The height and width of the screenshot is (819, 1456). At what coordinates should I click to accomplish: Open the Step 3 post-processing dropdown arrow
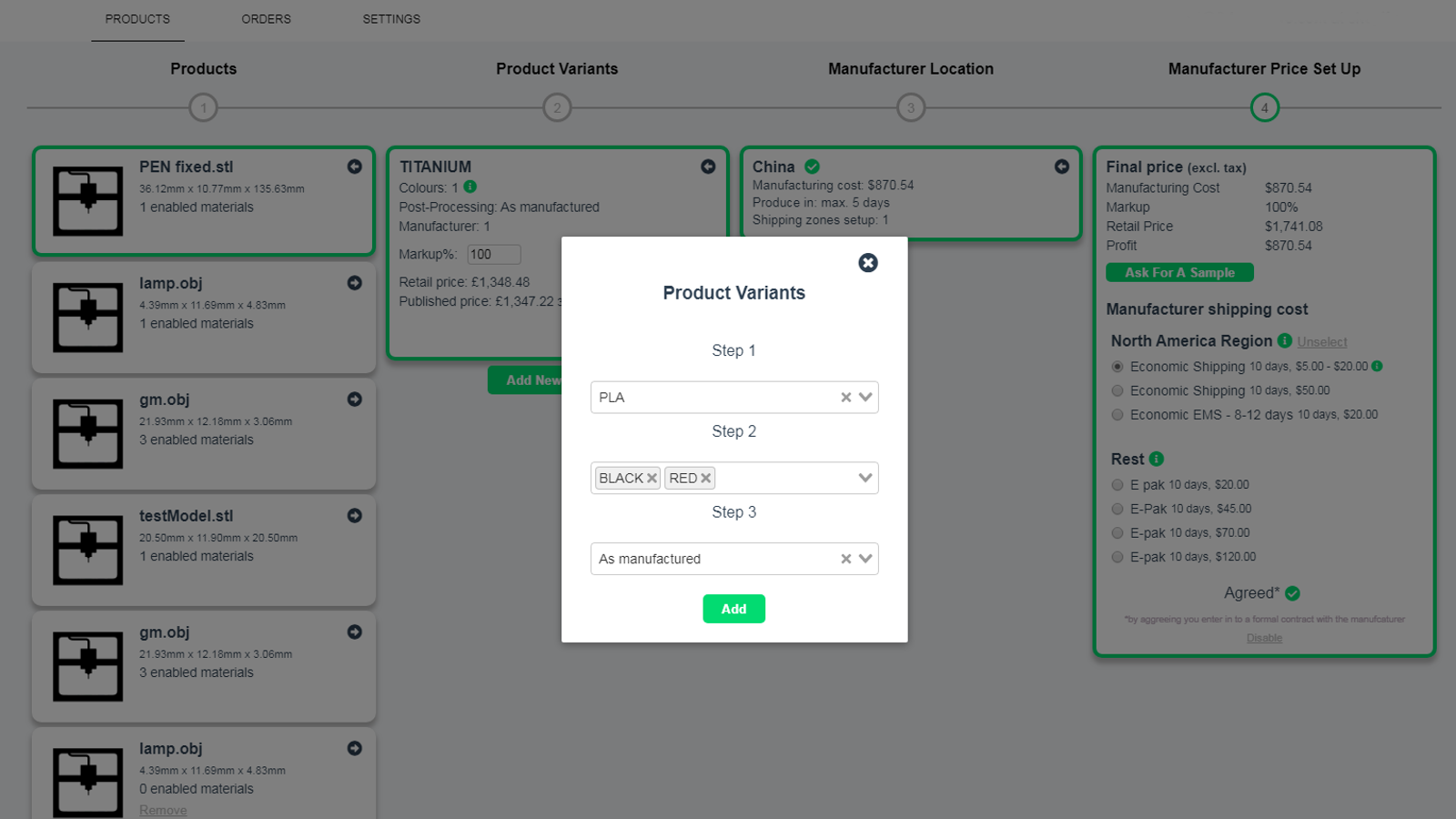click(865, 559)
